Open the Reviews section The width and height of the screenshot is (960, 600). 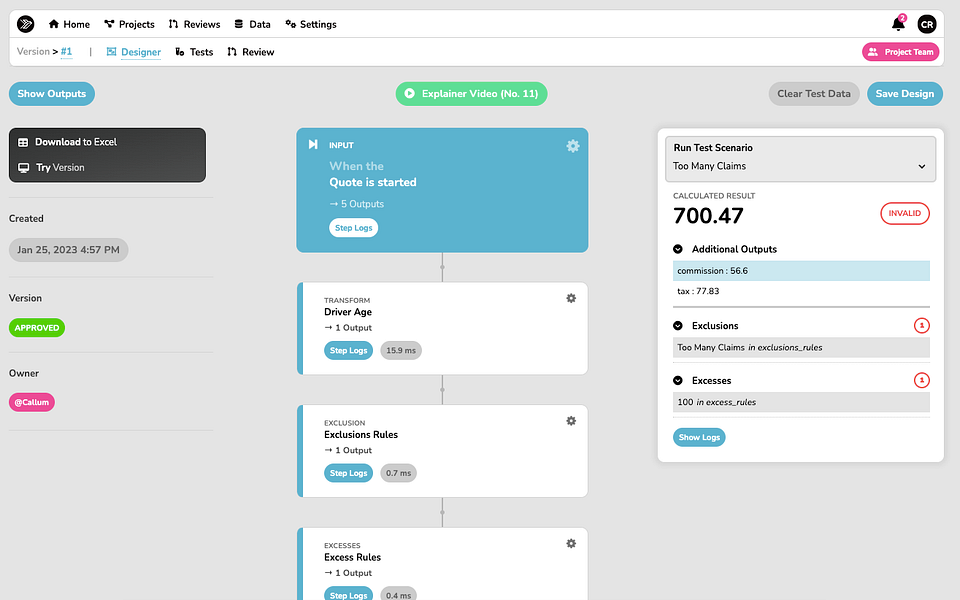[x=194, y=24]
